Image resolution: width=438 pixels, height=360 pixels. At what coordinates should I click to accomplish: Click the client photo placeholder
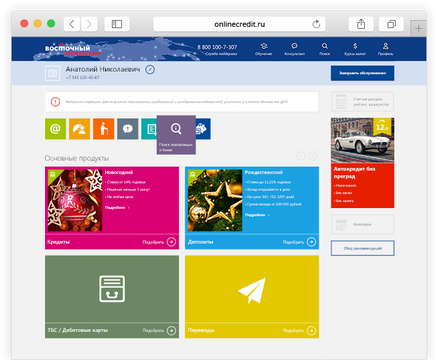(52, 73)
